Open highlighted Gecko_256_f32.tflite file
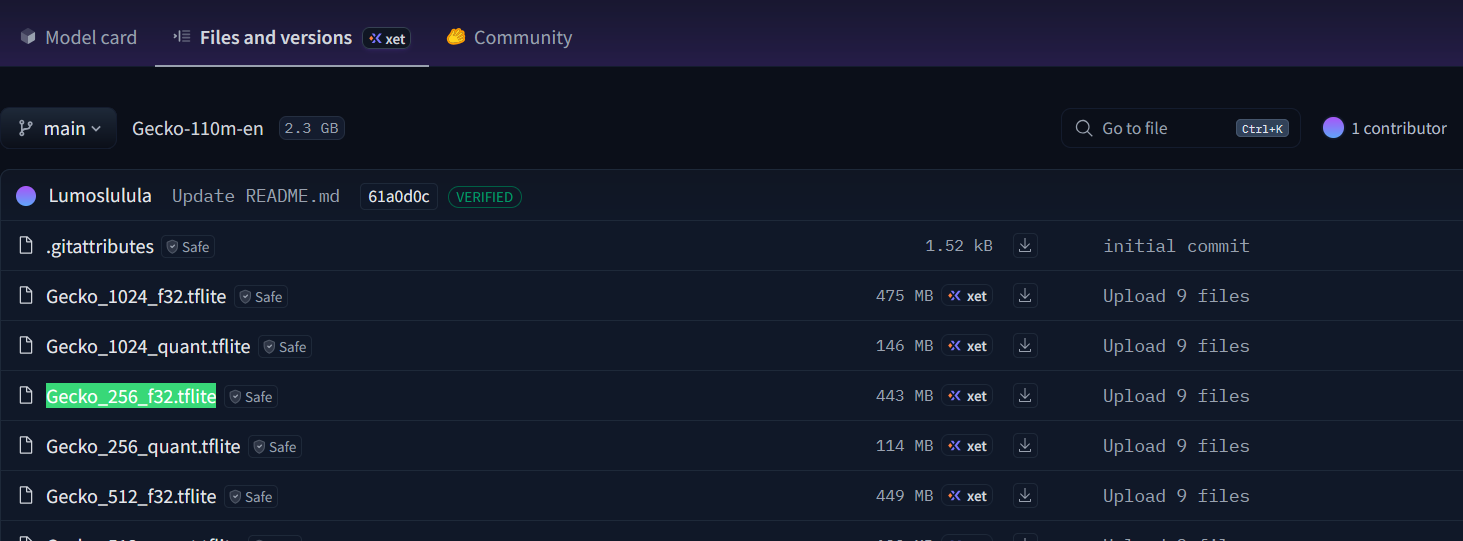The height and width of the screenshot is (541, 1463). 131,396
